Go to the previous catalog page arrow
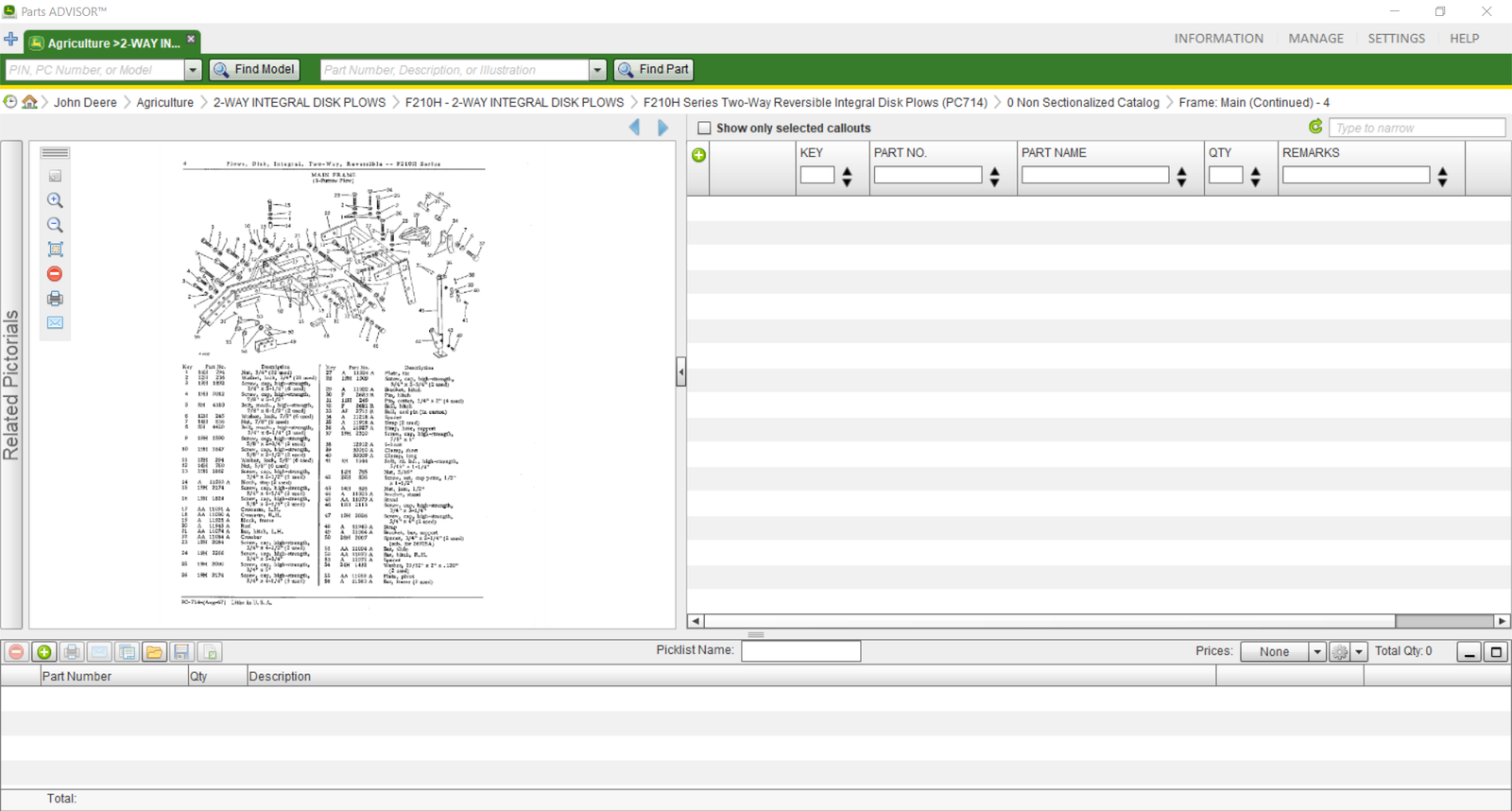Screen dimensions: 1512x811 [634, 128]
